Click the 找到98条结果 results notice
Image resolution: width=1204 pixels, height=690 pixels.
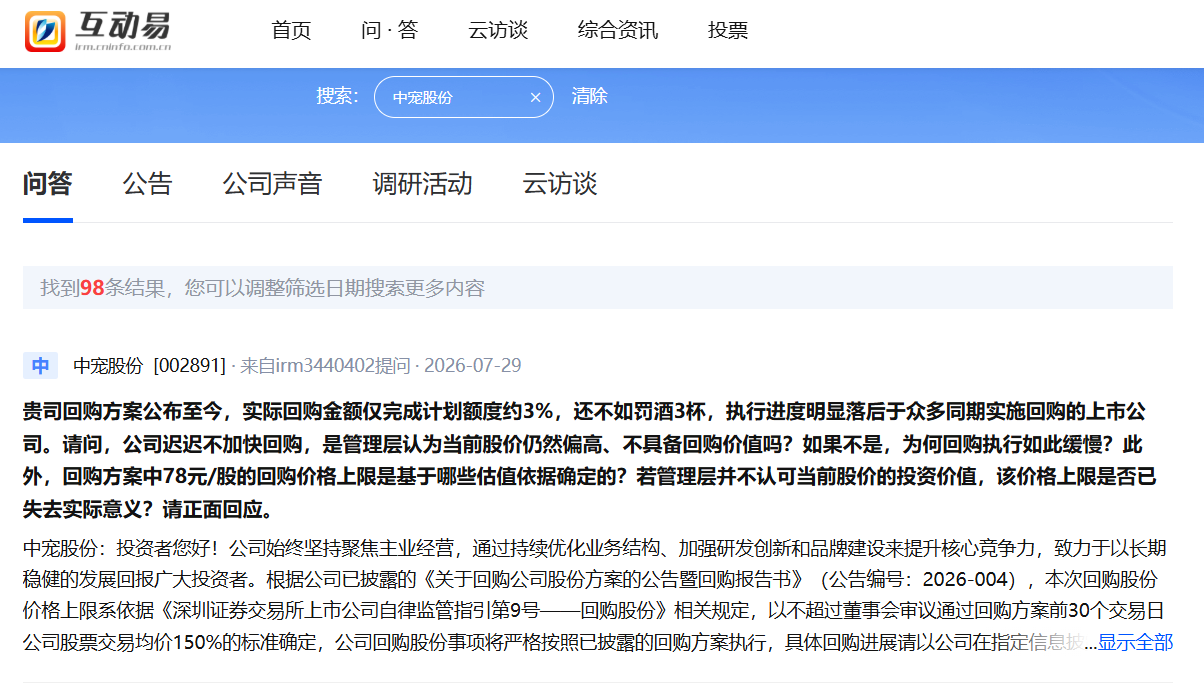[598, 288]
